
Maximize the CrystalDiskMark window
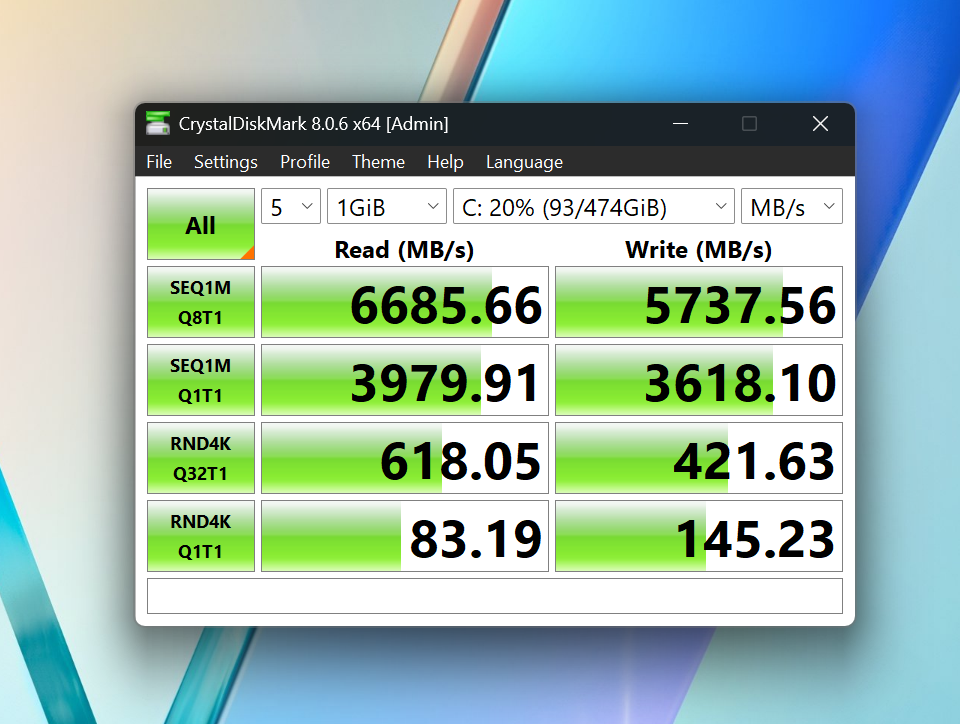(x=749, y=124)
